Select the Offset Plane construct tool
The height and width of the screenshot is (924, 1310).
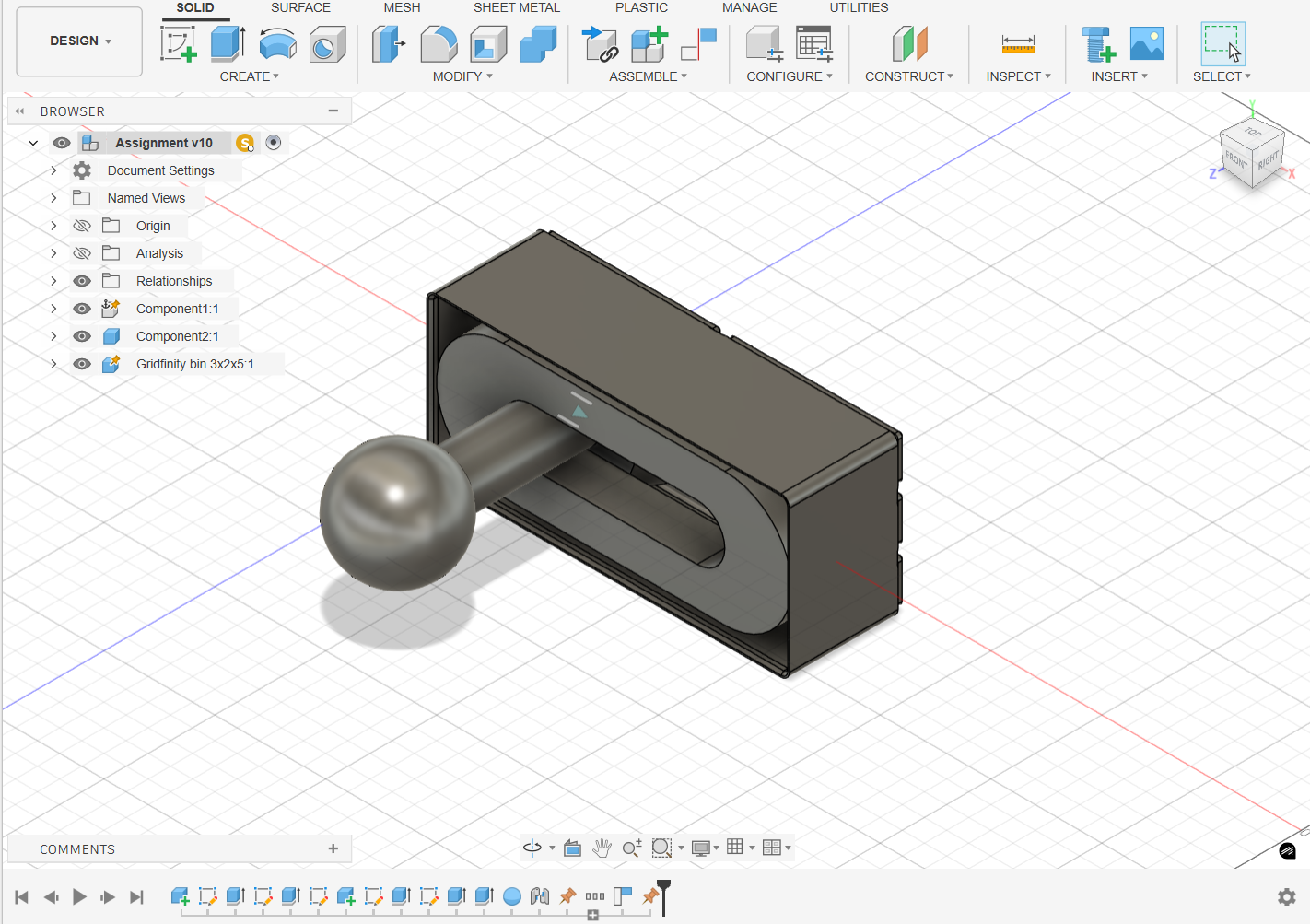pyautogui.click(x=909, y=43)
